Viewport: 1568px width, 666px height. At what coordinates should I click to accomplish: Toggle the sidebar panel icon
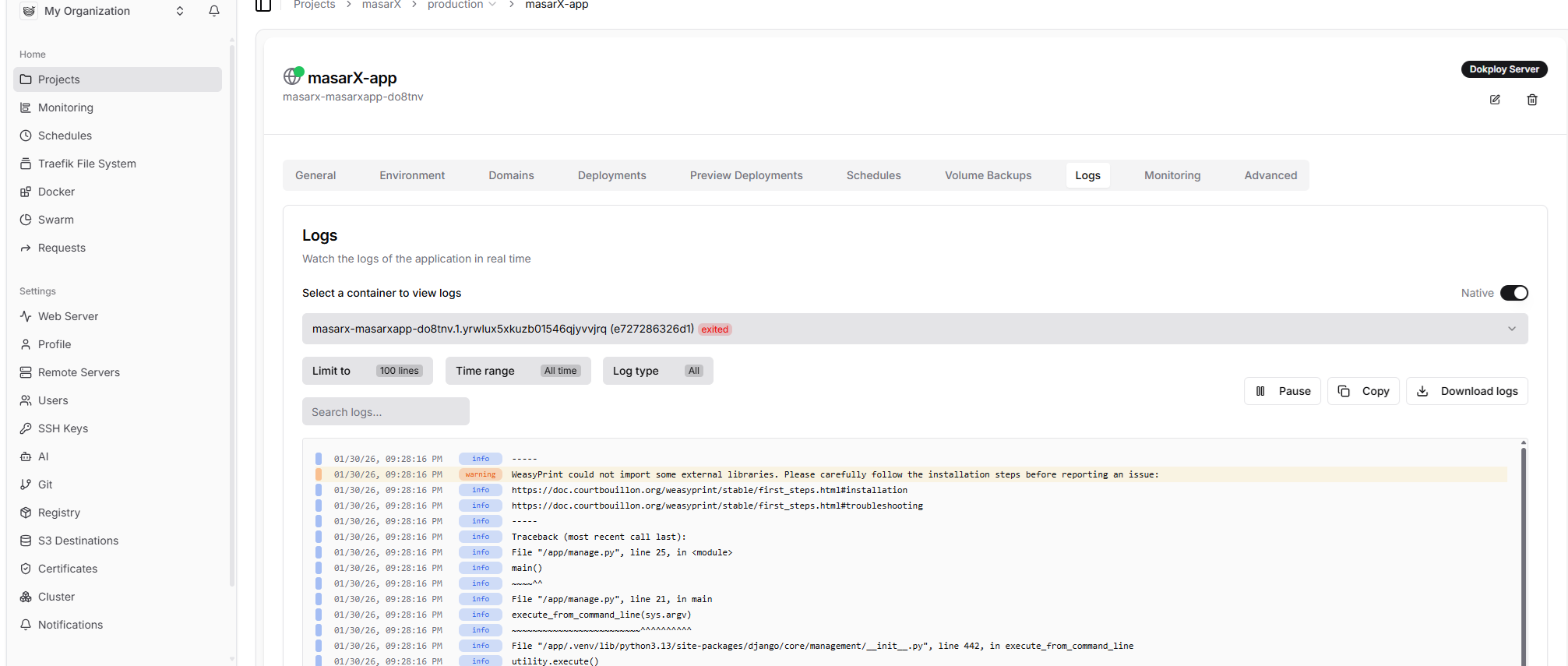263,5
